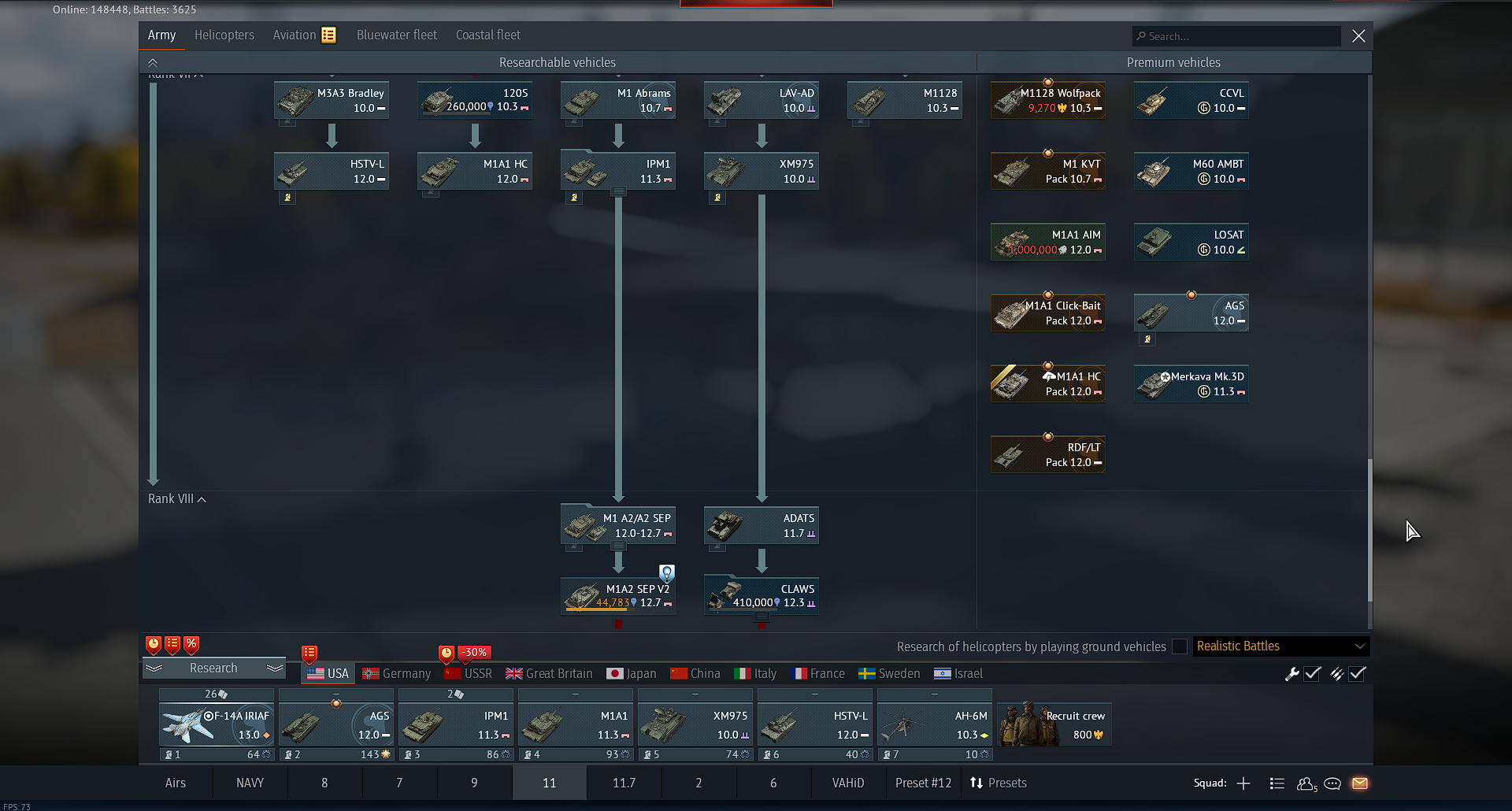Click the red percent discount marker icon
Image resolution: width=1512 pixels, height=811 pixels.
[x=191, y=644]
